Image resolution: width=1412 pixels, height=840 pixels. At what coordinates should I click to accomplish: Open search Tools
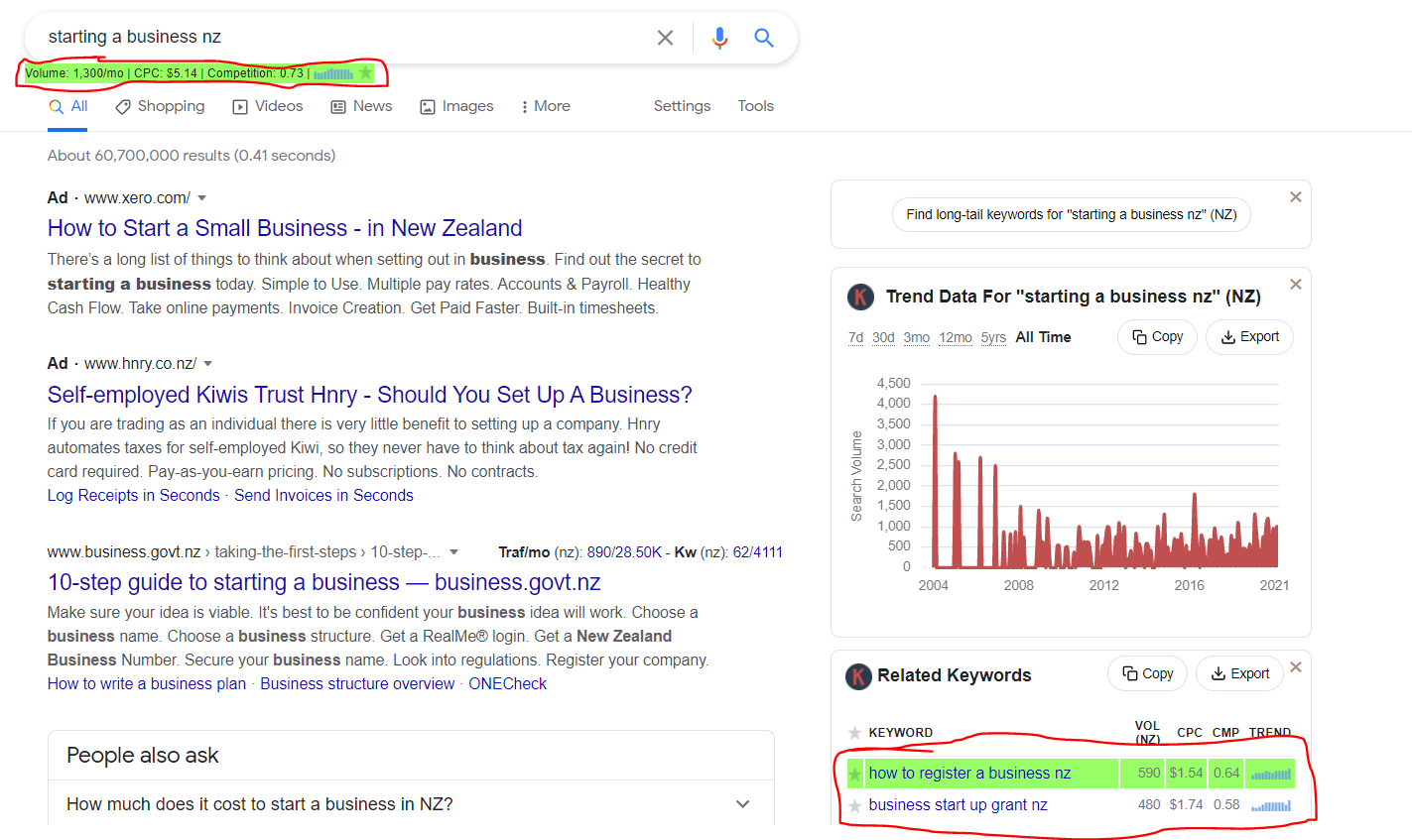pos(755,106)
